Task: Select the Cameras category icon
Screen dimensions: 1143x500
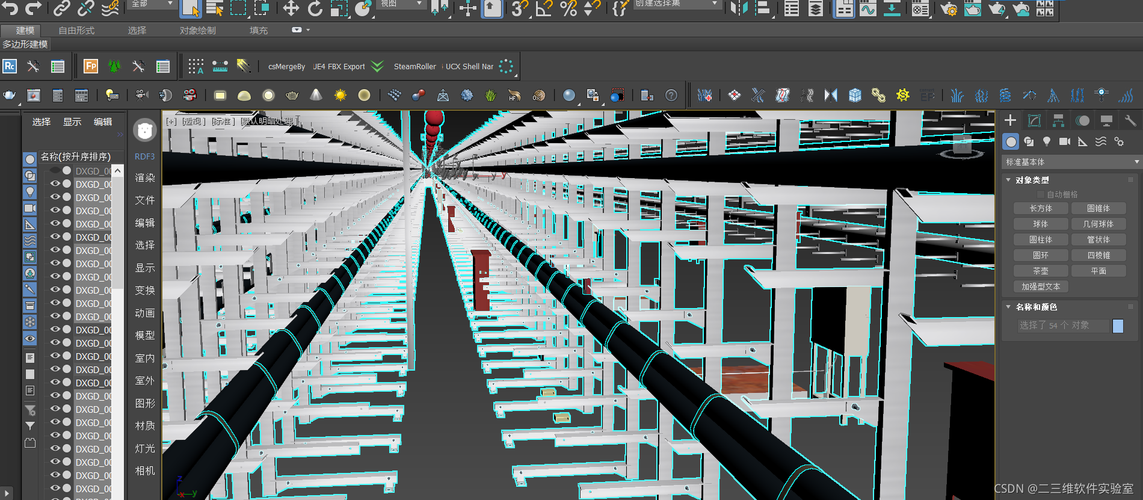Action: (x=1064, y=141)
